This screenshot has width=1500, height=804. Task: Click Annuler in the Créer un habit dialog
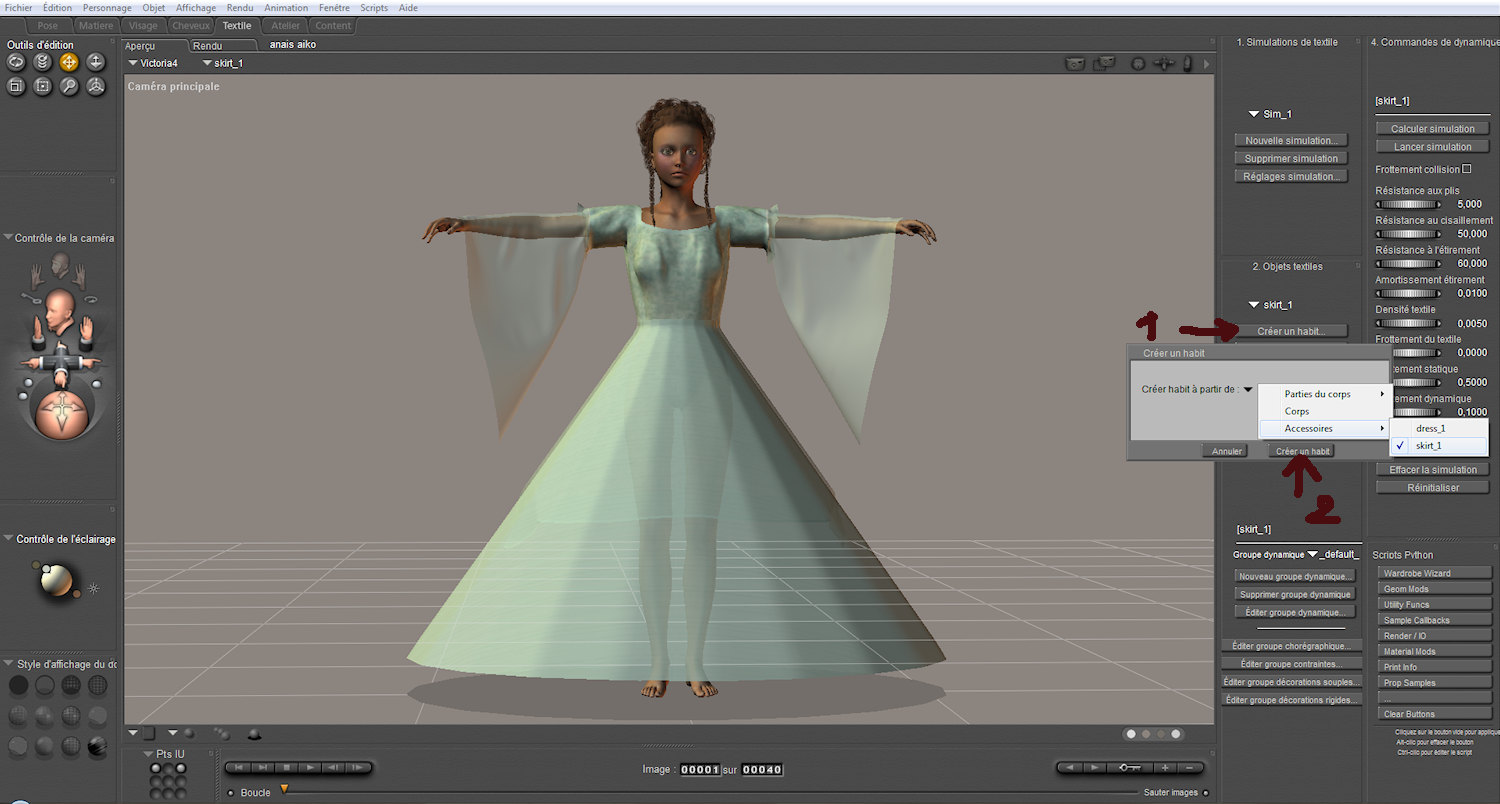1227,451
